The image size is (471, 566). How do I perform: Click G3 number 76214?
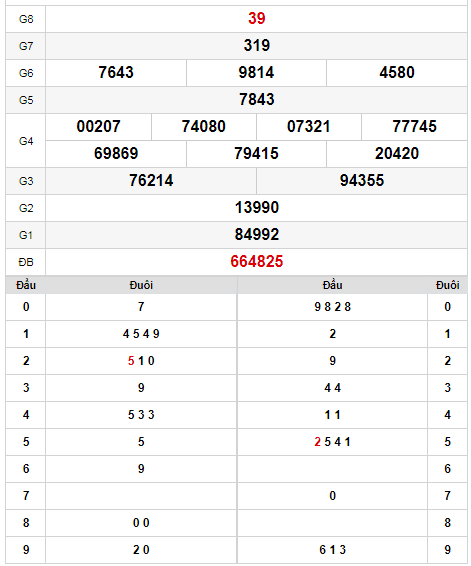[151, 180]
